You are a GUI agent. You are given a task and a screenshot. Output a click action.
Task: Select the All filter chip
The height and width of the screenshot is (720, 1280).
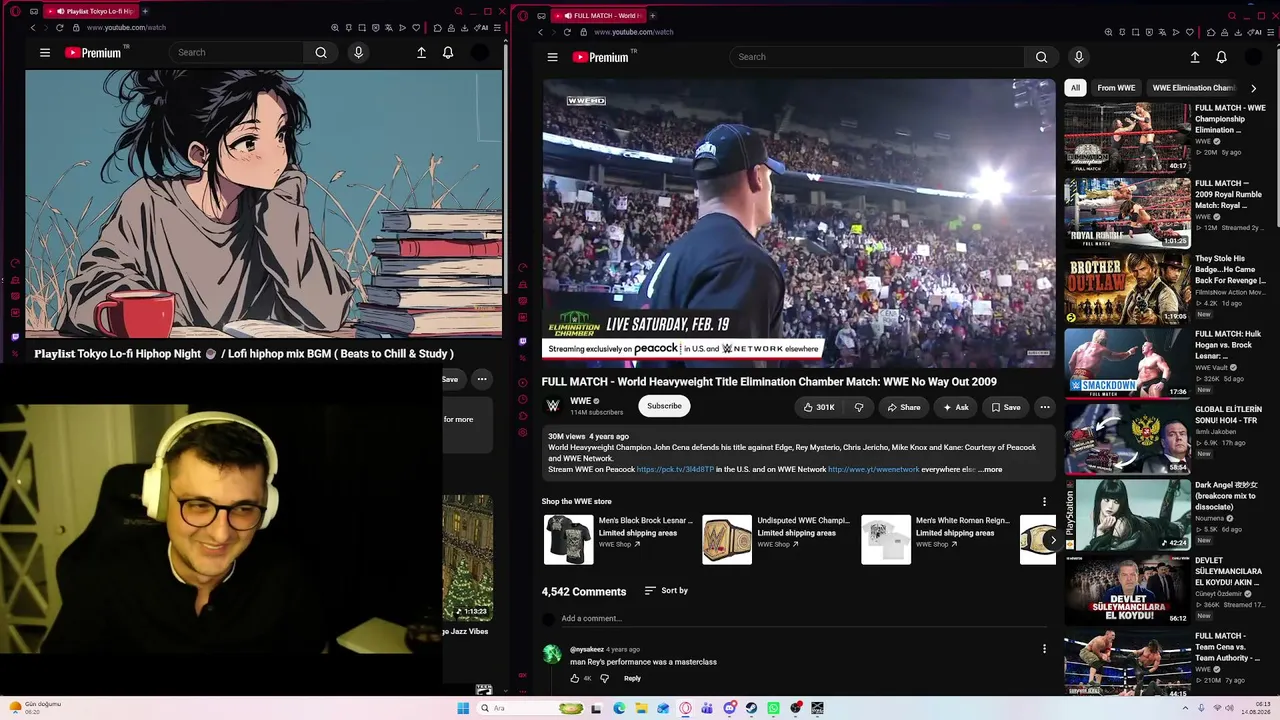pyautogui.click(x=1075, y=88)
